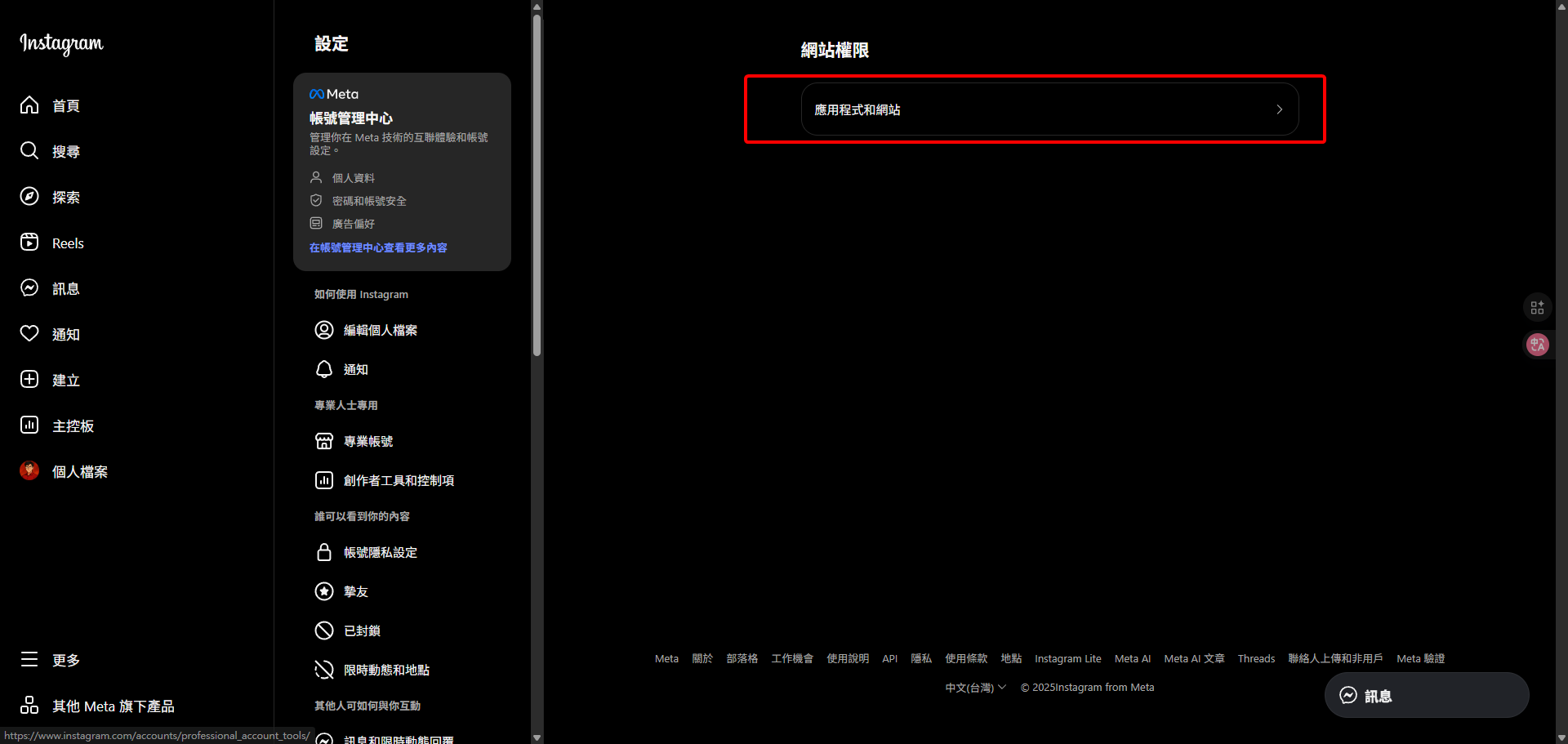Select 編輯個人檔案 in settings menu
The height and width of the screenshot is (744, 1568).
380,330
